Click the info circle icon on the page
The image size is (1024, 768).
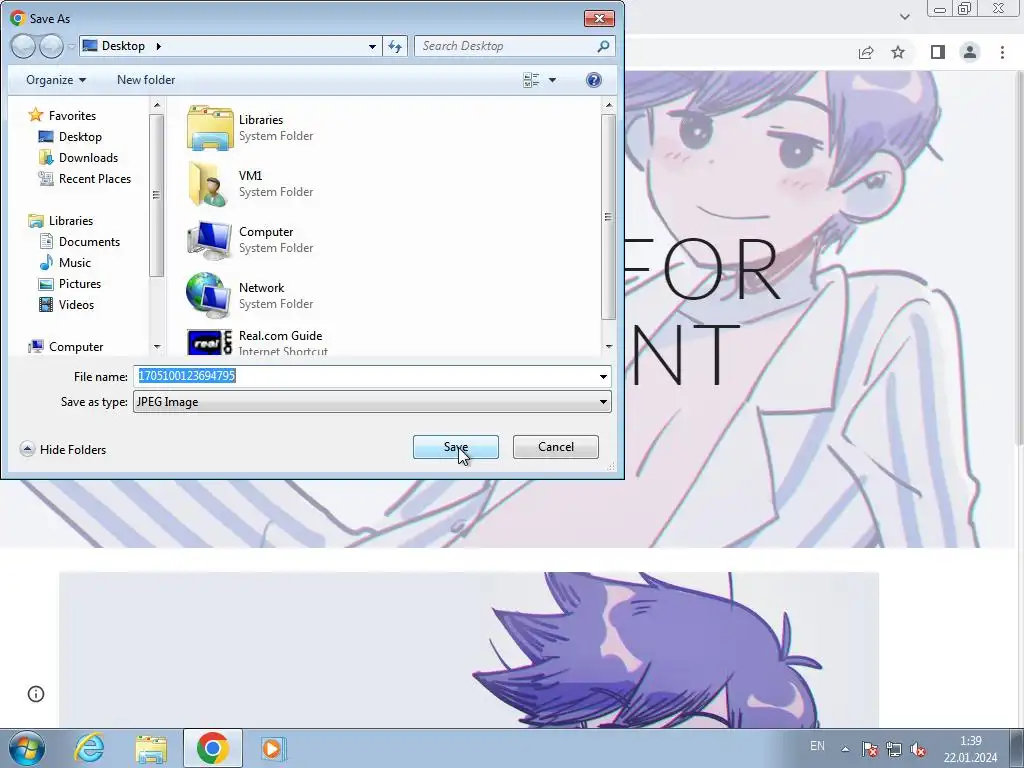(x=36, y=694)
